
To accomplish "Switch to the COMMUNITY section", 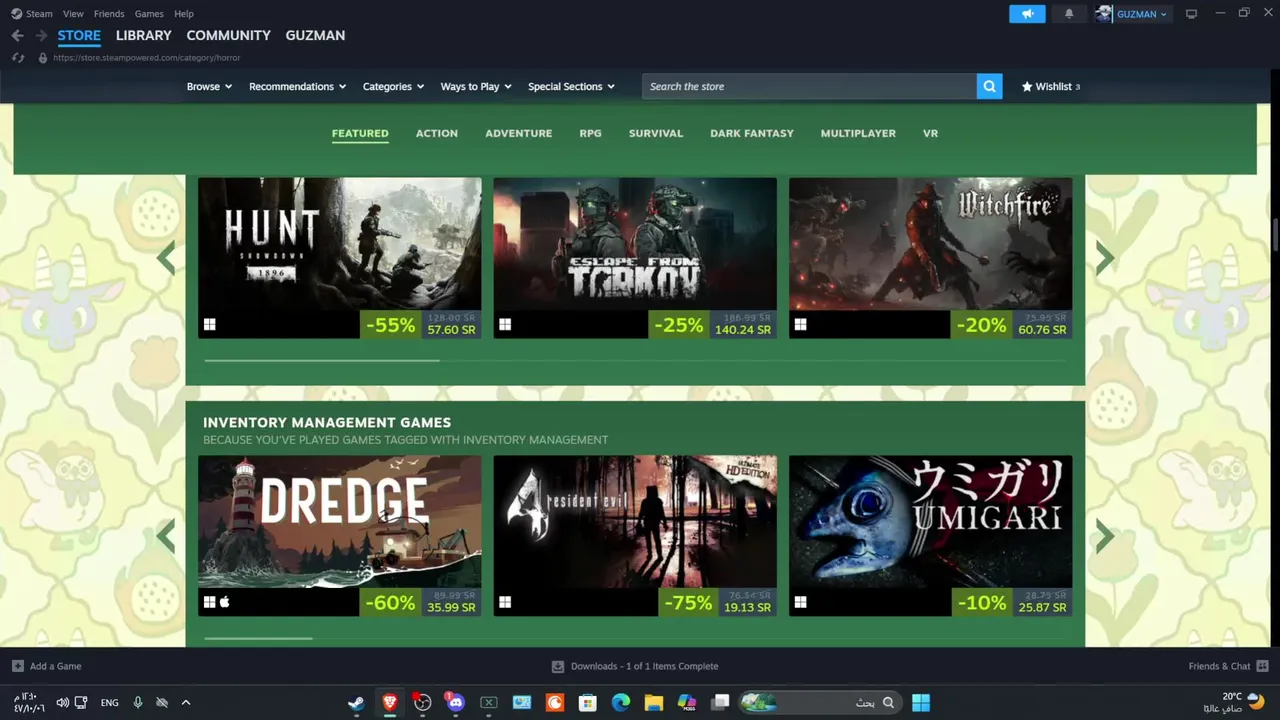I will [x=228, y=35].
